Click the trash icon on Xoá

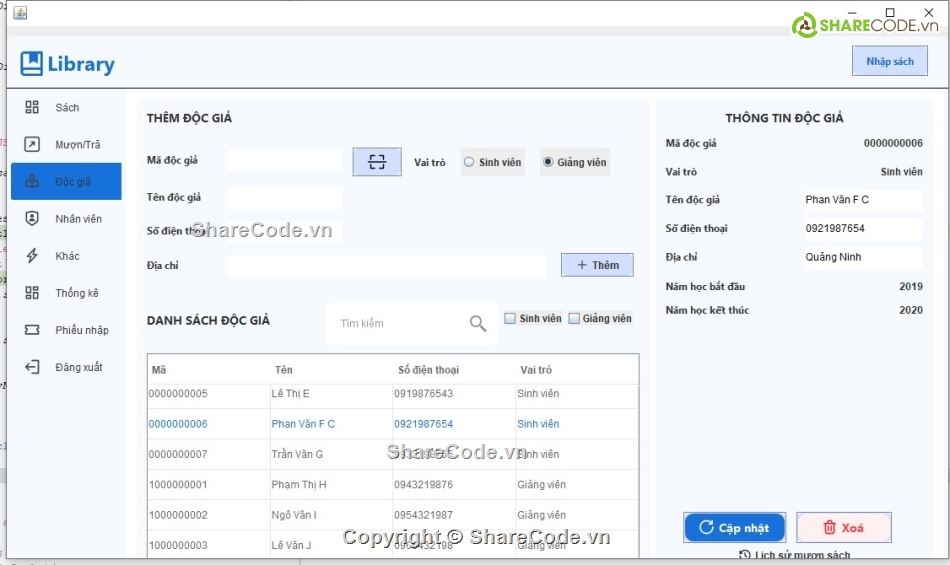tap(829, 527)
